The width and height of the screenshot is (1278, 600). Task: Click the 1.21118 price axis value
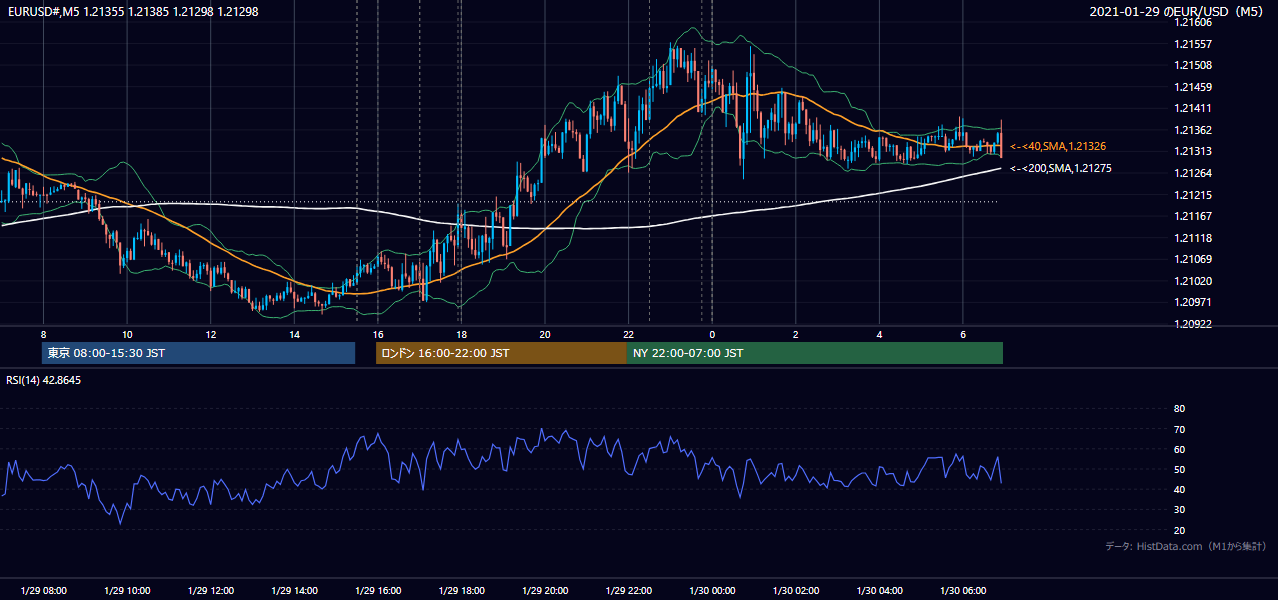tap(1194, 238)
